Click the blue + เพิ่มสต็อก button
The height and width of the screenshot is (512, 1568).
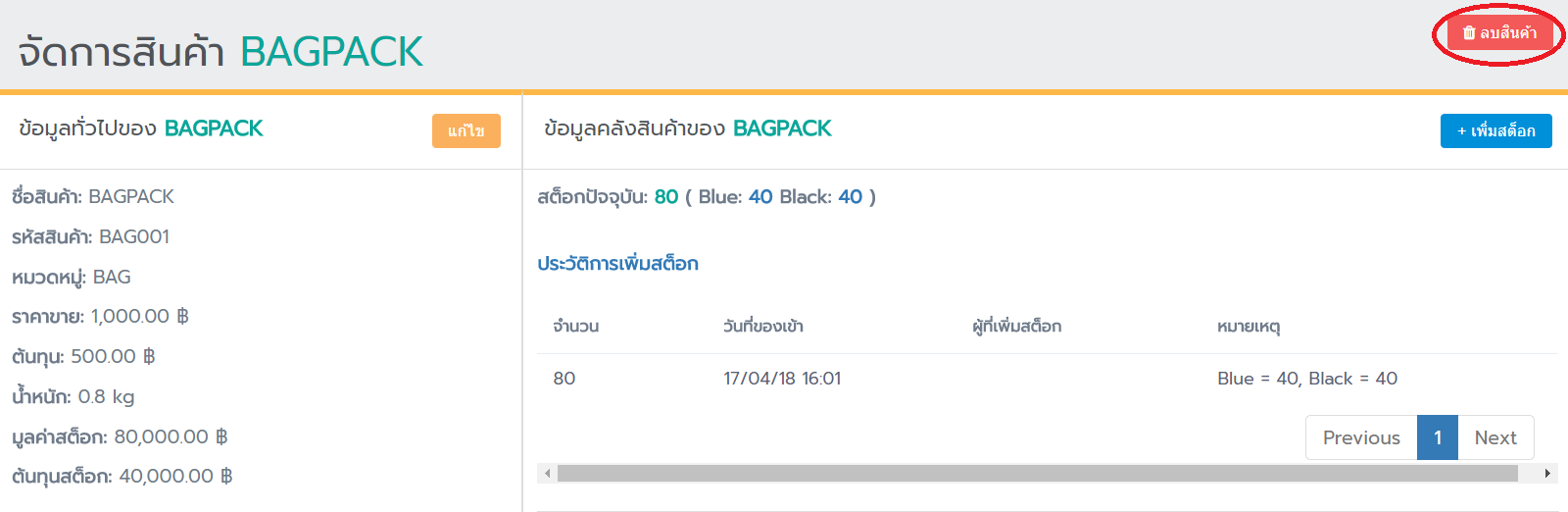(1495, 131)
